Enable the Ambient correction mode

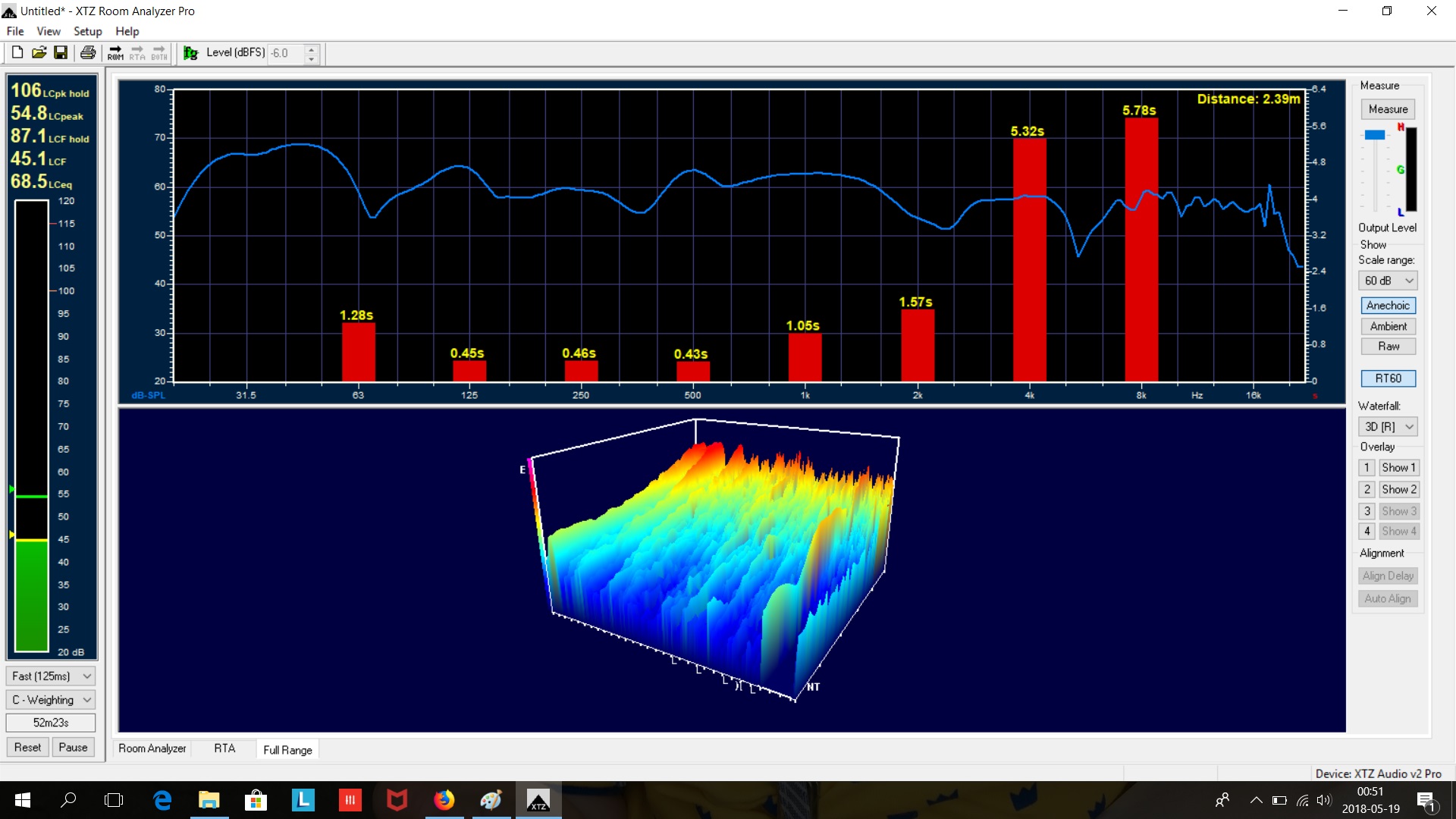[x=1388, y=325]
